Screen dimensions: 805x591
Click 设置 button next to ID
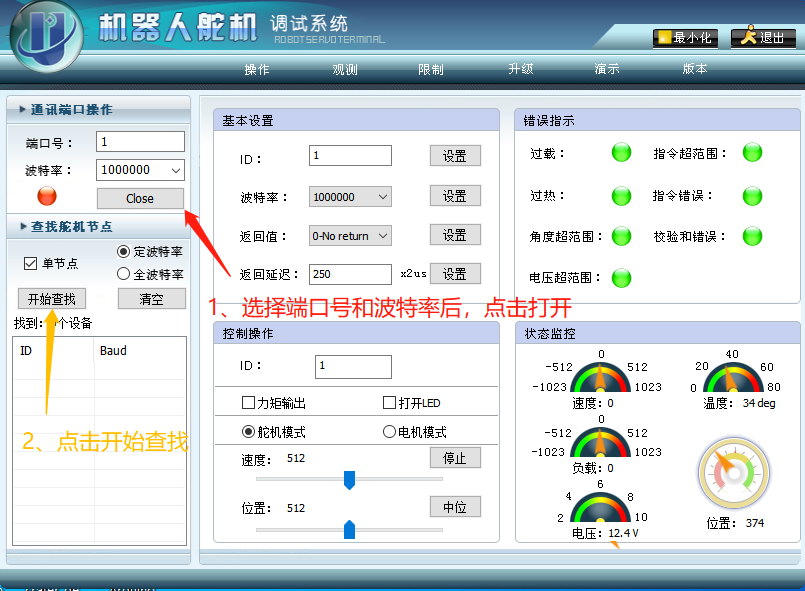click(x=455, y=156)
